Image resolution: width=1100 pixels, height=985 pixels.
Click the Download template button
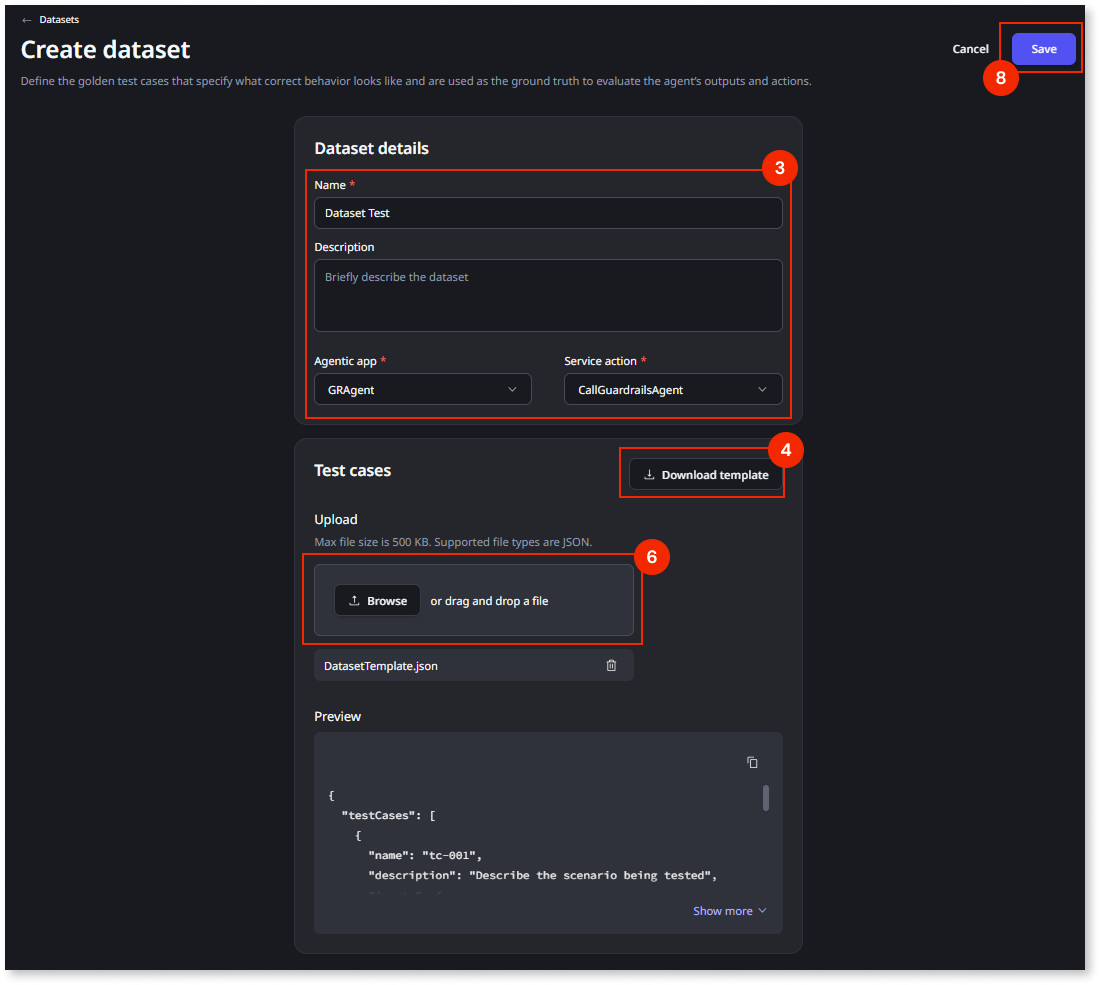click(x=706, y=475)
